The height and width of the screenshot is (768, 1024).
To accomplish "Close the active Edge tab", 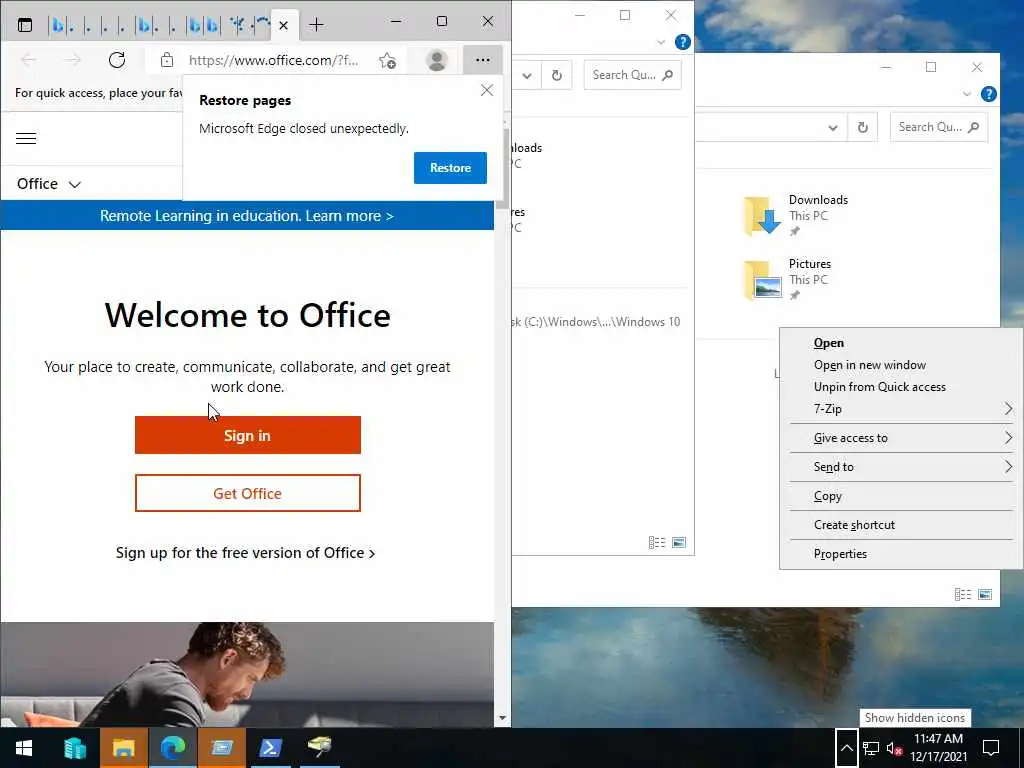I will [283, 25].
